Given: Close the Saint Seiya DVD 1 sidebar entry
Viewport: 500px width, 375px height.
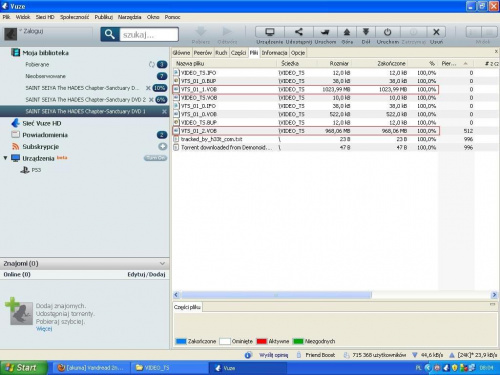Looking at the screenshot, I should (x=164, y=111).
